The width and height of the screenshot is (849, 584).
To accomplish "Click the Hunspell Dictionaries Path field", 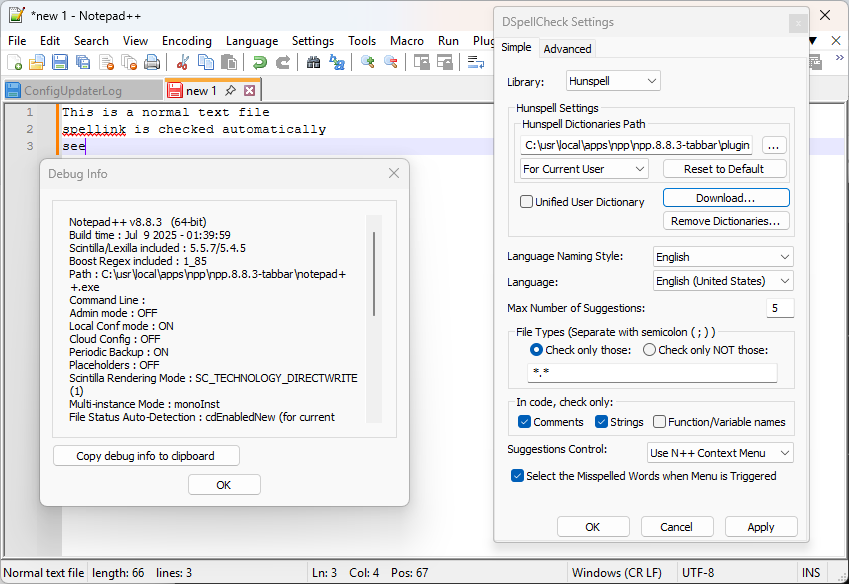I will [x=637, y=145].
